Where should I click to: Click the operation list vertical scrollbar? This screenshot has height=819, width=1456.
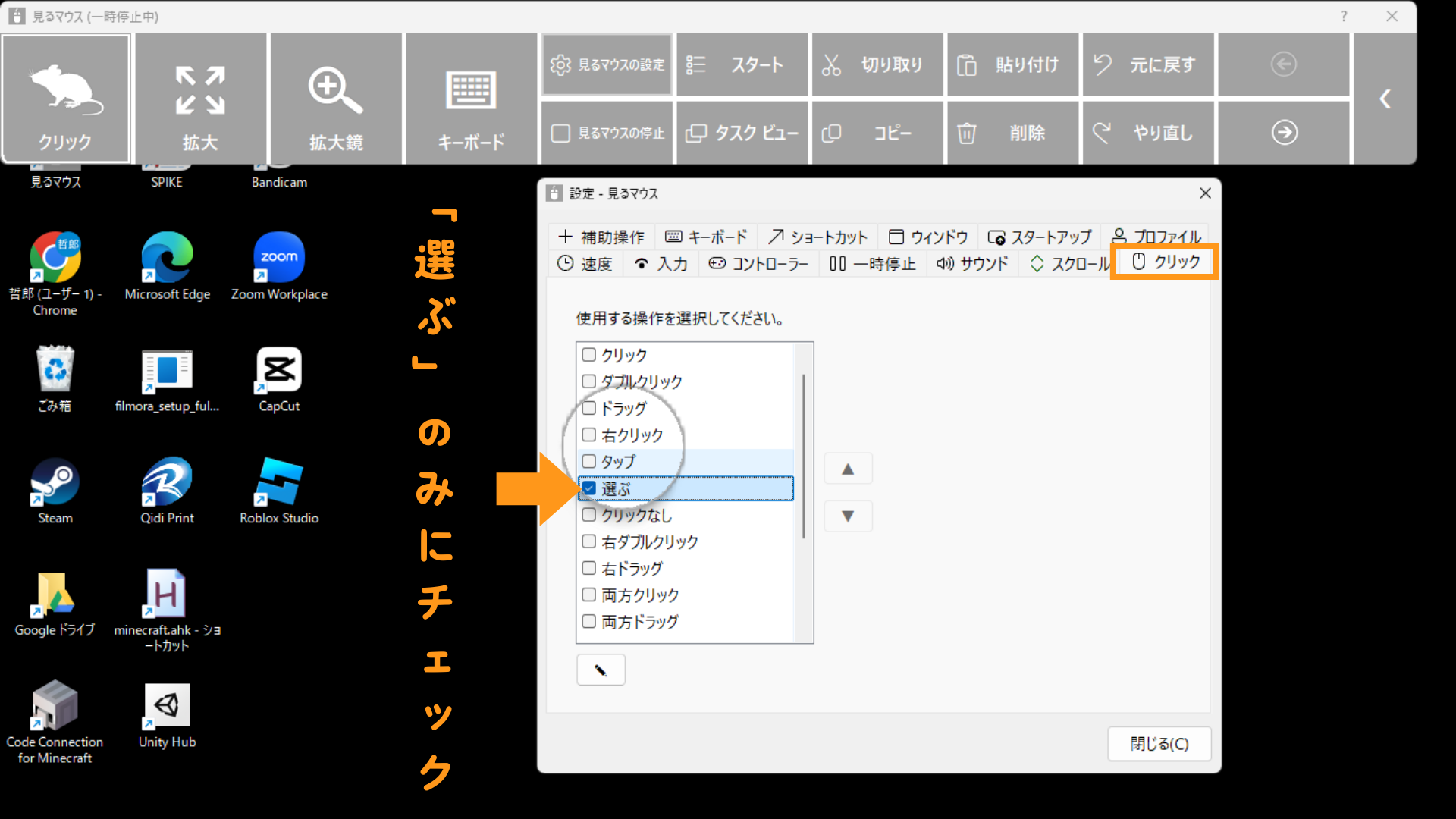click(803, 455)
